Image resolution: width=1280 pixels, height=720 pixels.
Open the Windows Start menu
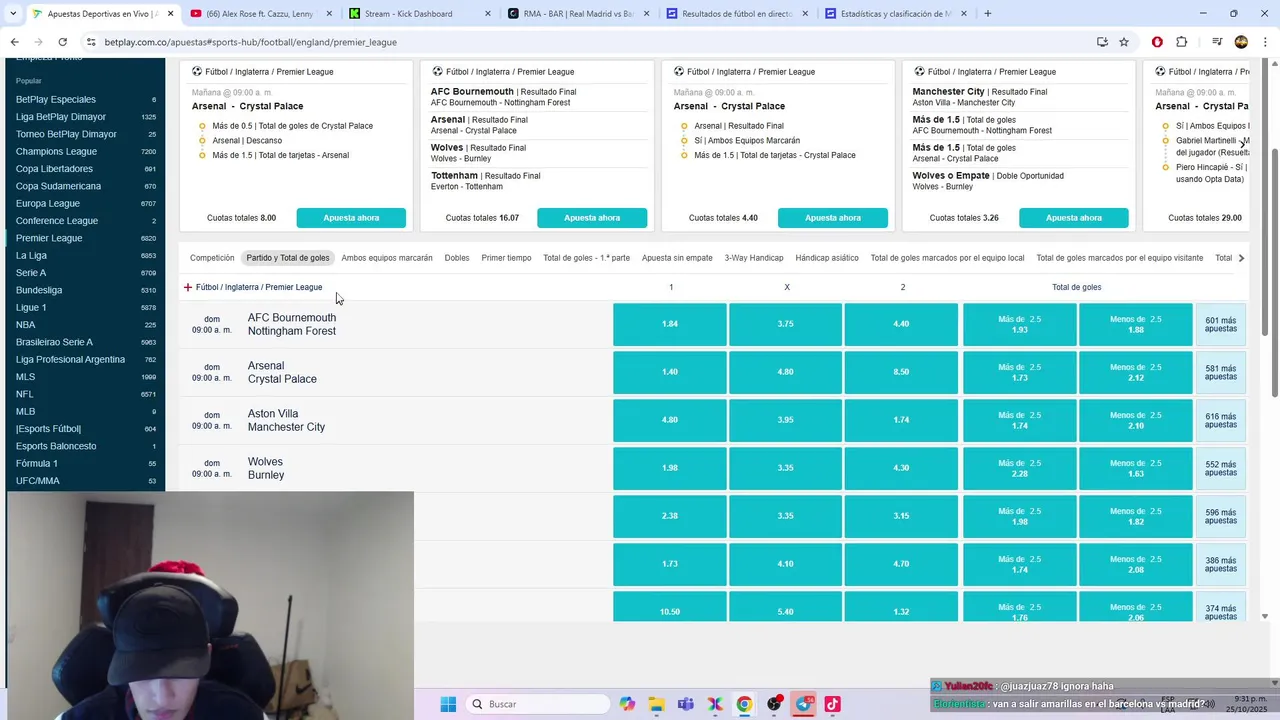point(448,704)
